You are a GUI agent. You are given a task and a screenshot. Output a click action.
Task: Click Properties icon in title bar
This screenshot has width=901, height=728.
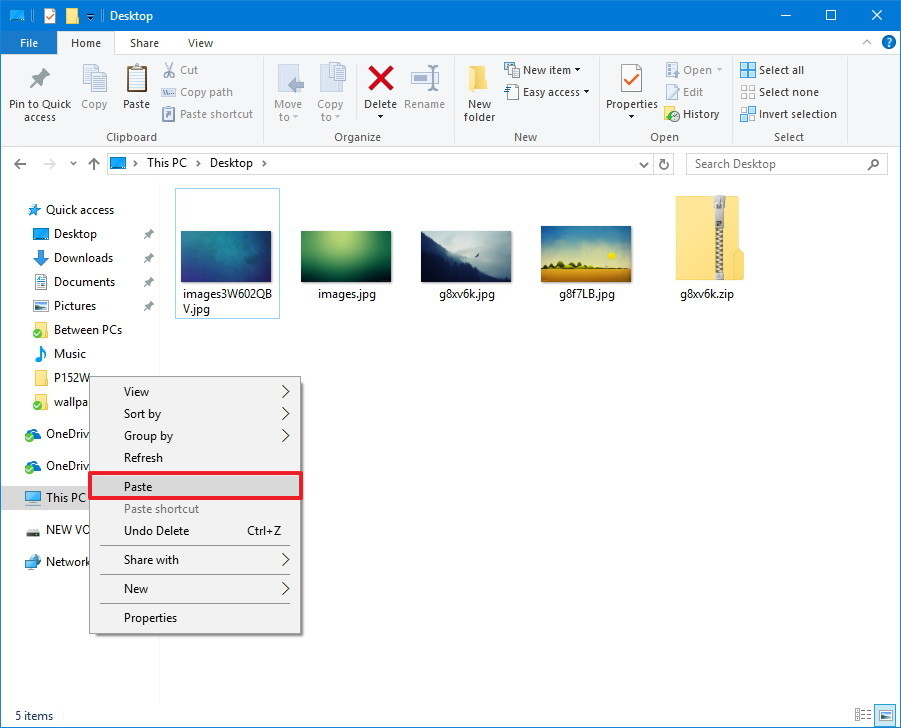[x=50, y=16]
